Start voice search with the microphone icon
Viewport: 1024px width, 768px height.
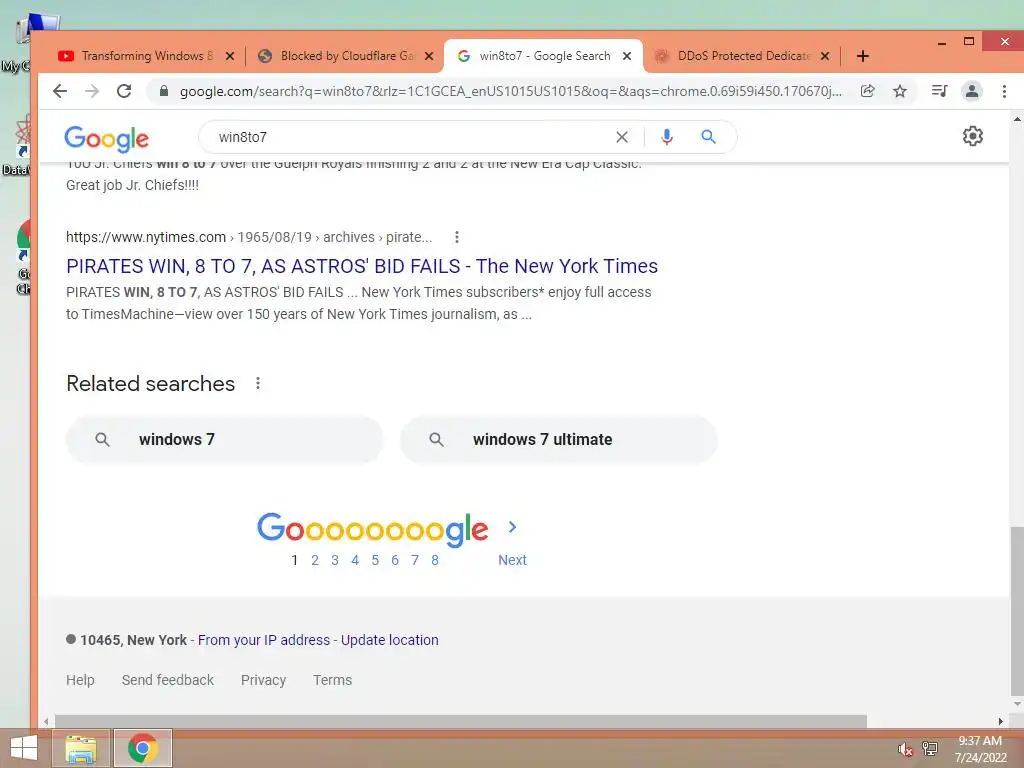(x=666, y=137)
